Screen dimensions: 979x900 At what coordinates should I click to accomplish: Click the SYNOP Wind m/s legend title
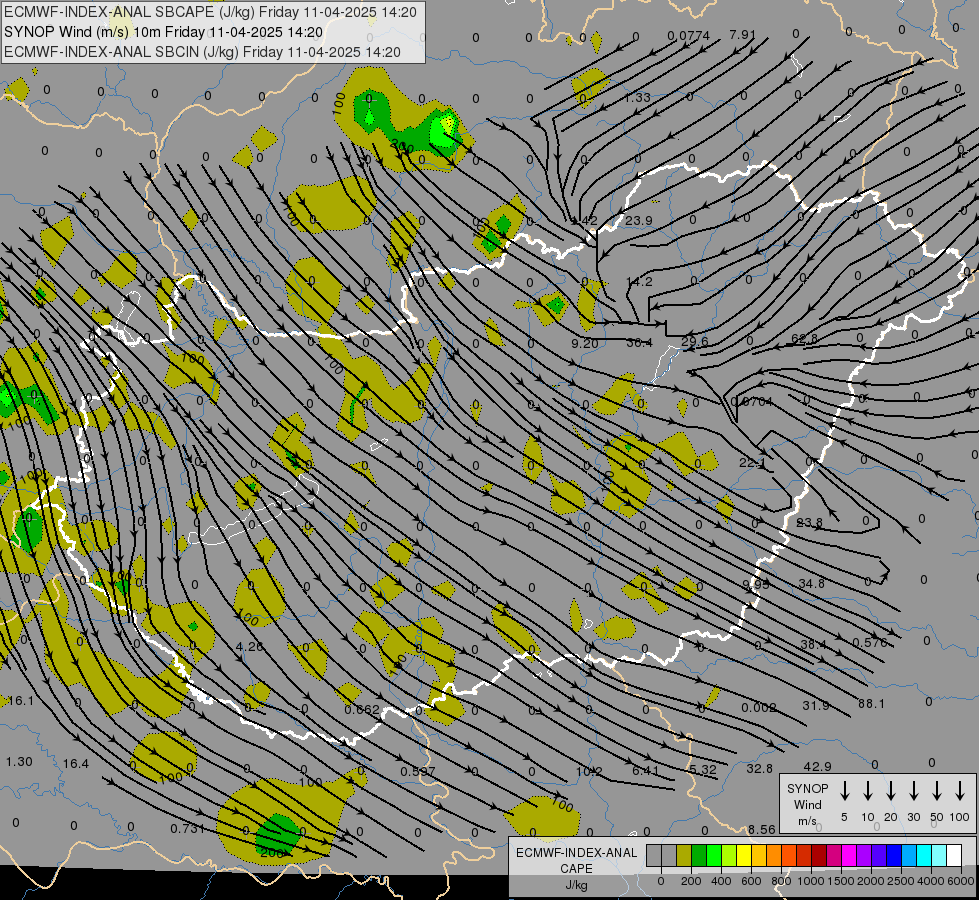pos(807,804)
